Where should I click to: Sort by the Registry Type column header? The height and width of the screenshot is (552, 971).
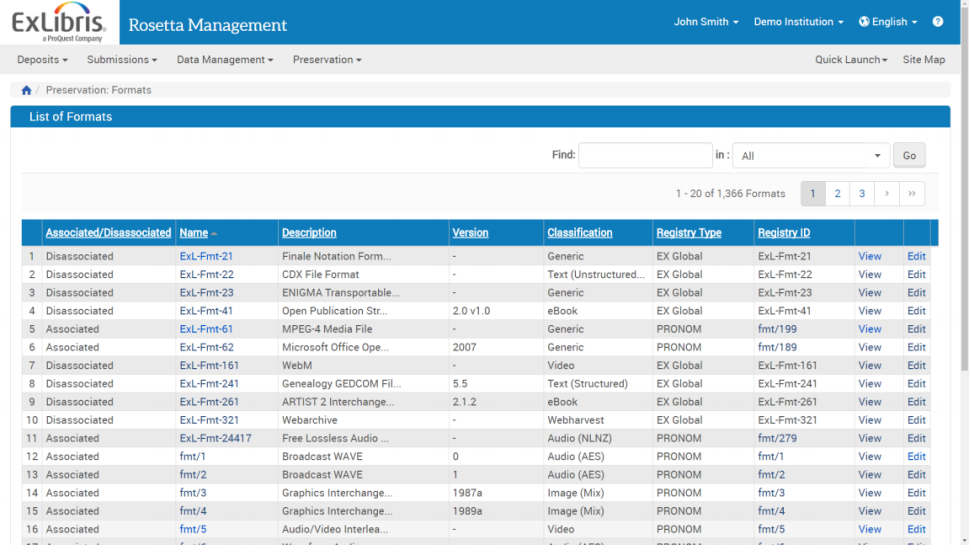pos(689,233)
